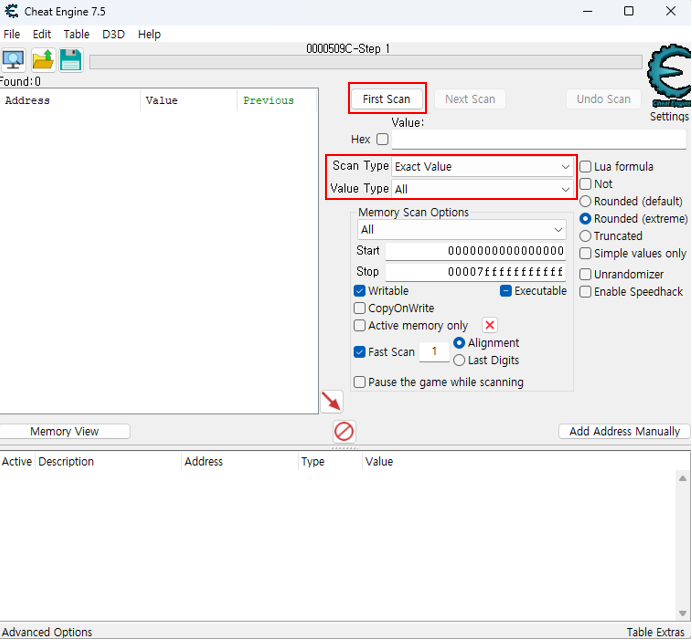Click the Undo Scan button

pyautogui.click(x=603, y=99)
